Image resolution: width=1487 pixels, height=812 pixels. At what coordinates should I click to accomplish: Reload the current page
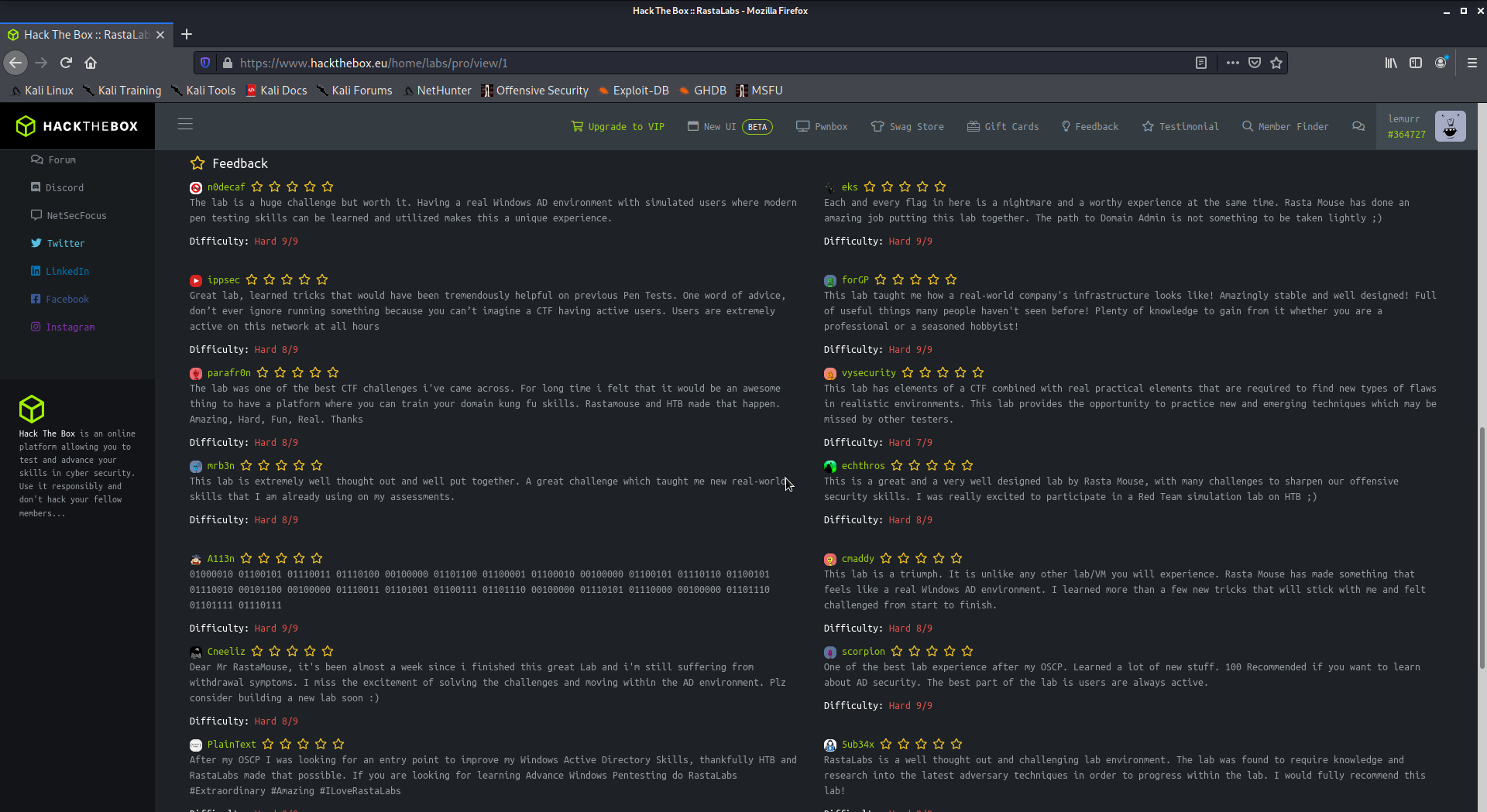pyautogui.click(x=66, y=63)
